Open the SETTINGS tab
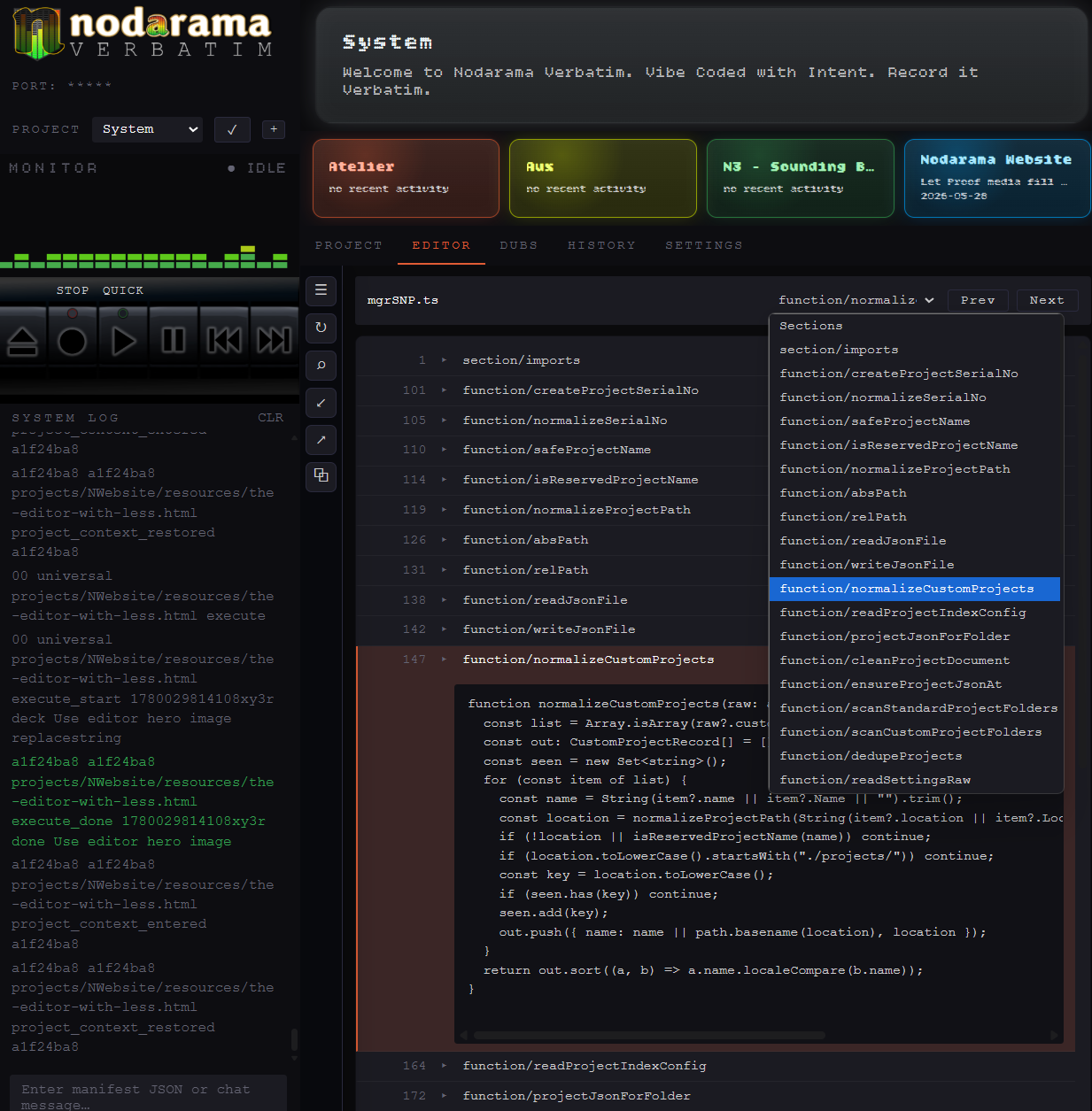The width and height of the screenshot is (1092, 1111). pos(704,245)
